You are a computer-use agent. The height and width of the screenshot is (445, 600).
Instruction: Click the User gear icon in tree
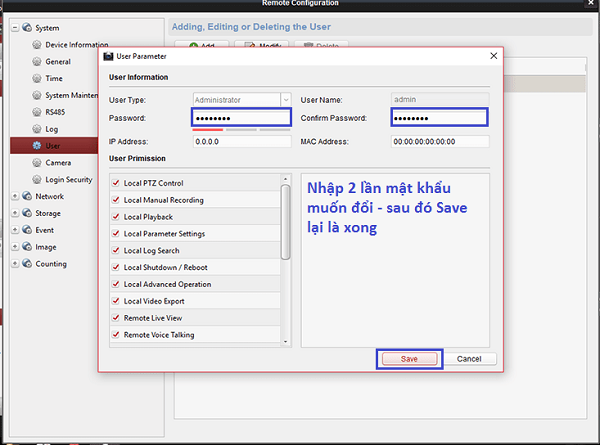coord(37,146)
